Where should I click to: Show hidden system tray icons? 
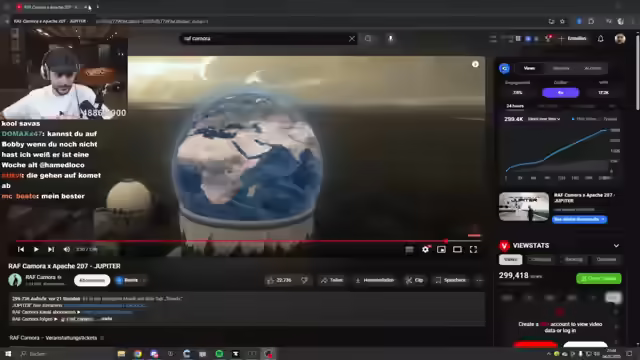point(549,354)
